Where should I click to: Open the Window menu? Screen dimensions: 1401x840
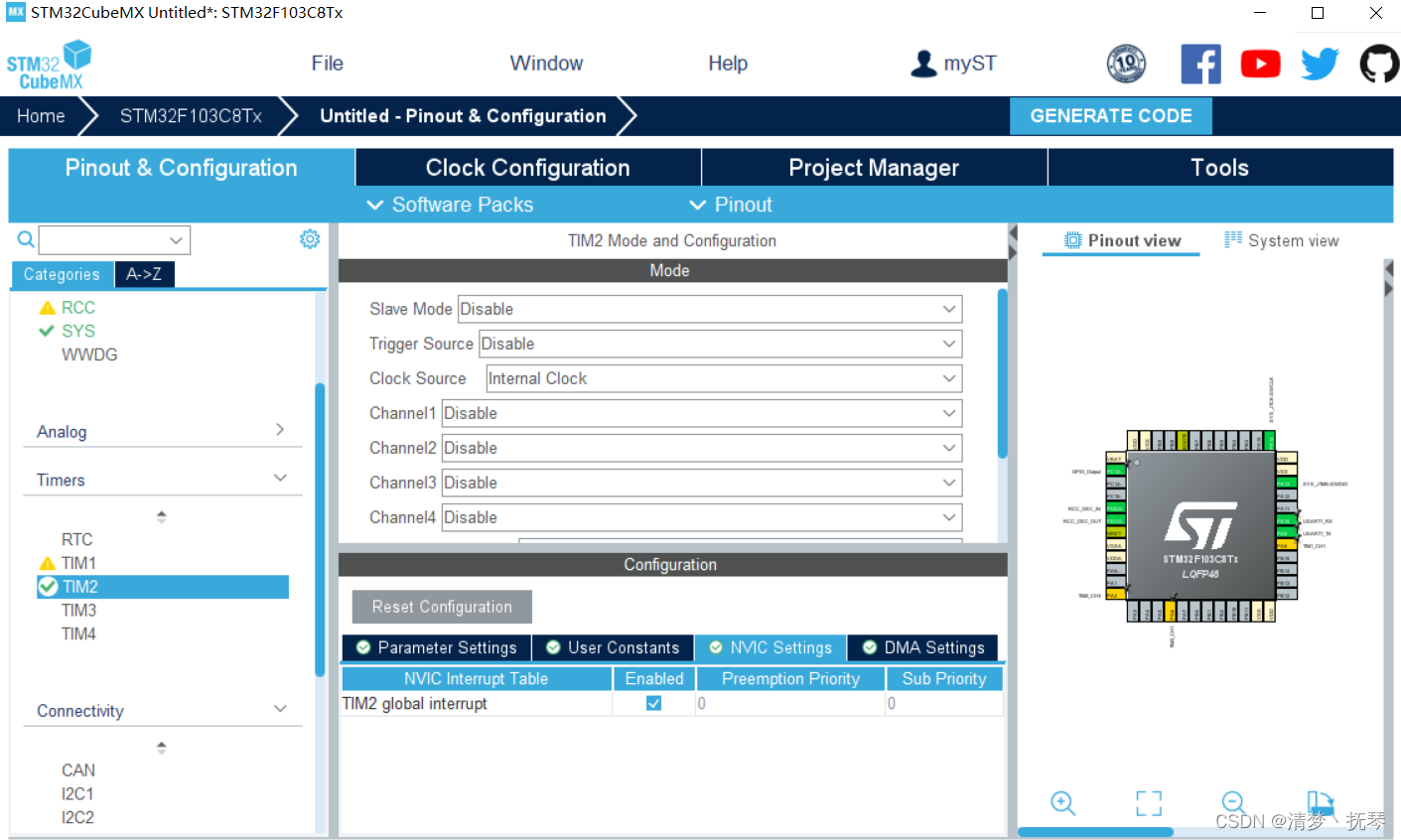[546, 64]
